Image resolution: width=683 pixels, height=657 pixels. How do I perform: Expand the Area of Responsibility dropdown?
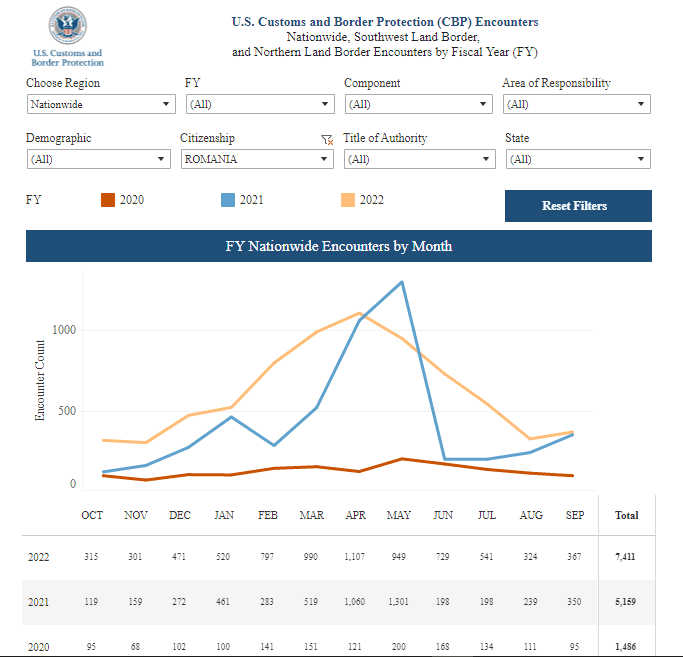(576, 104)
